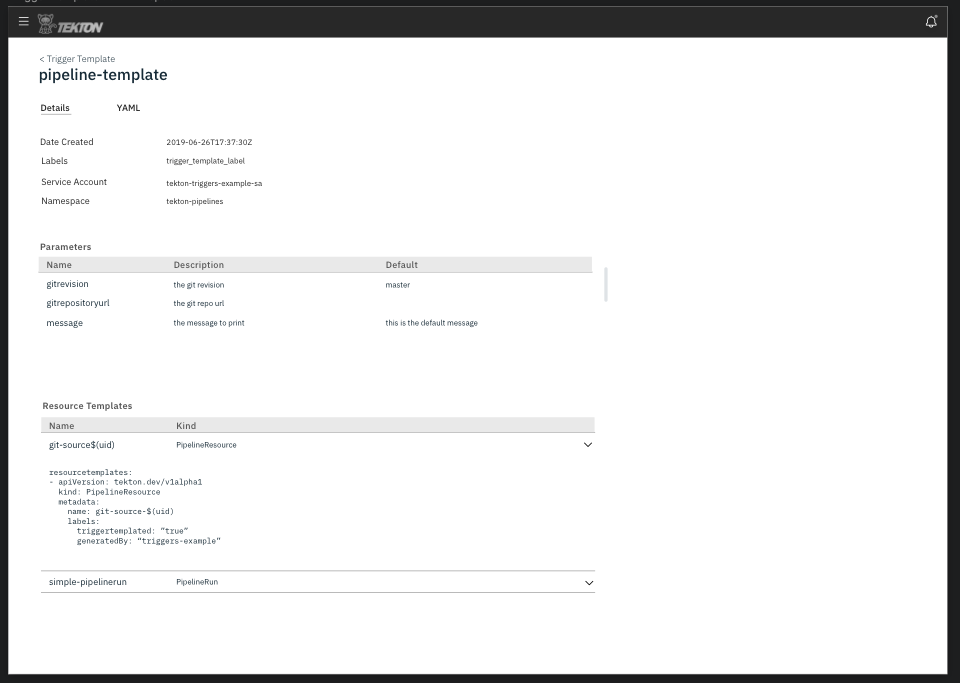Click the Parameters section heading
960x683 pixels.
tap(66, 247)
